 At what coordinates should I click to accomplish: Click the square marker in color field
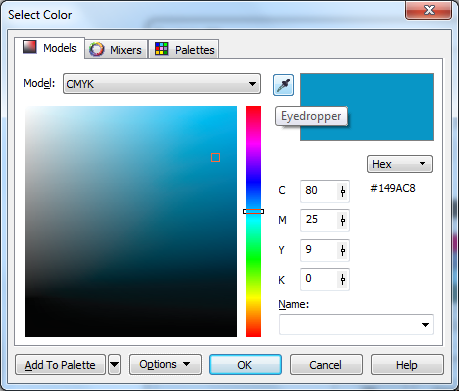tap(215, 157)
